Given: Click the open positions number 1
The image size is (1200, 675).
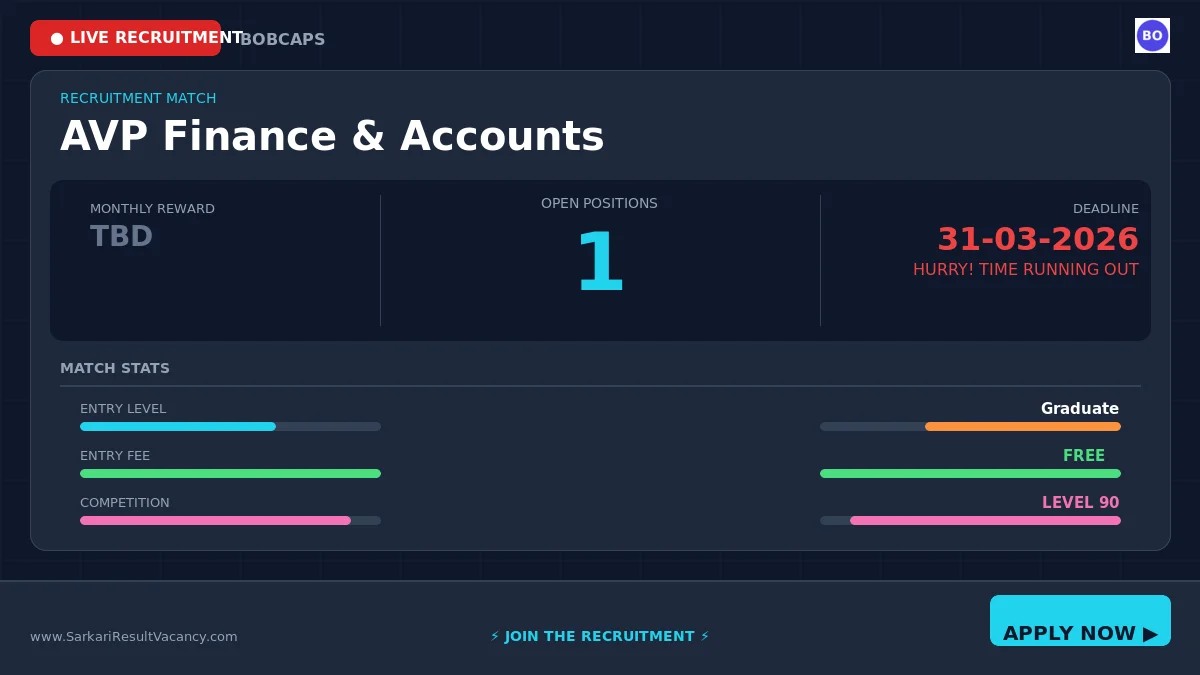Looking at the screenshot, I should [600, 265].
